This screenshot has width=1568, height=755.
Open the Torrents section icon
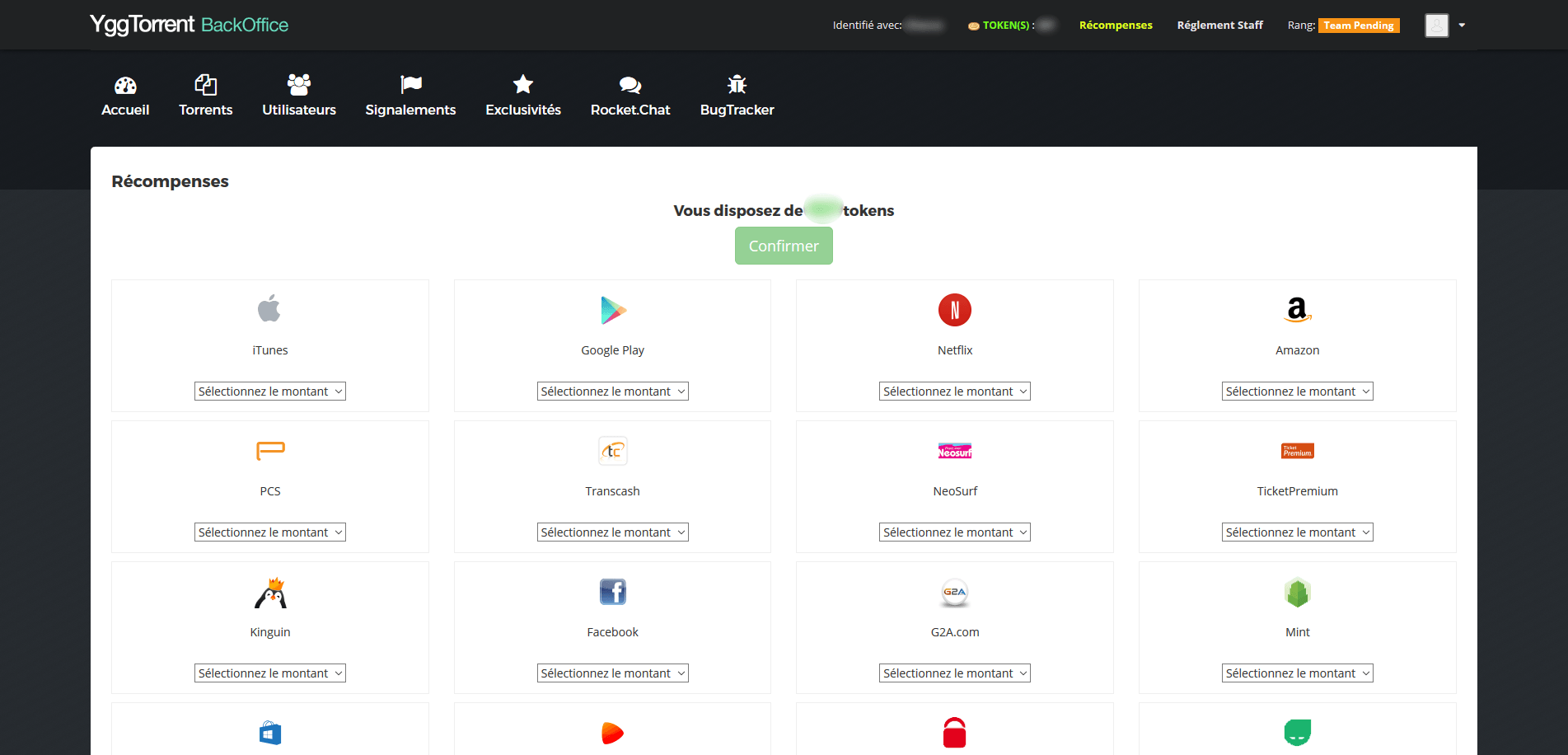[x=205, y=84]
